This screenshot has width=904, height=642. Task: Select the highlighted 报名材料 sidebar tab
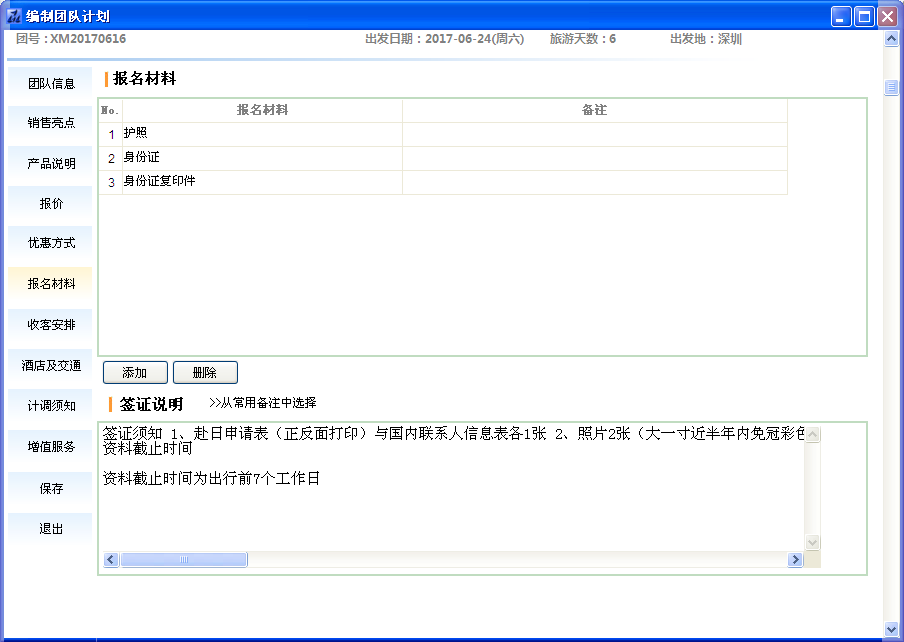tap(51, 284)
